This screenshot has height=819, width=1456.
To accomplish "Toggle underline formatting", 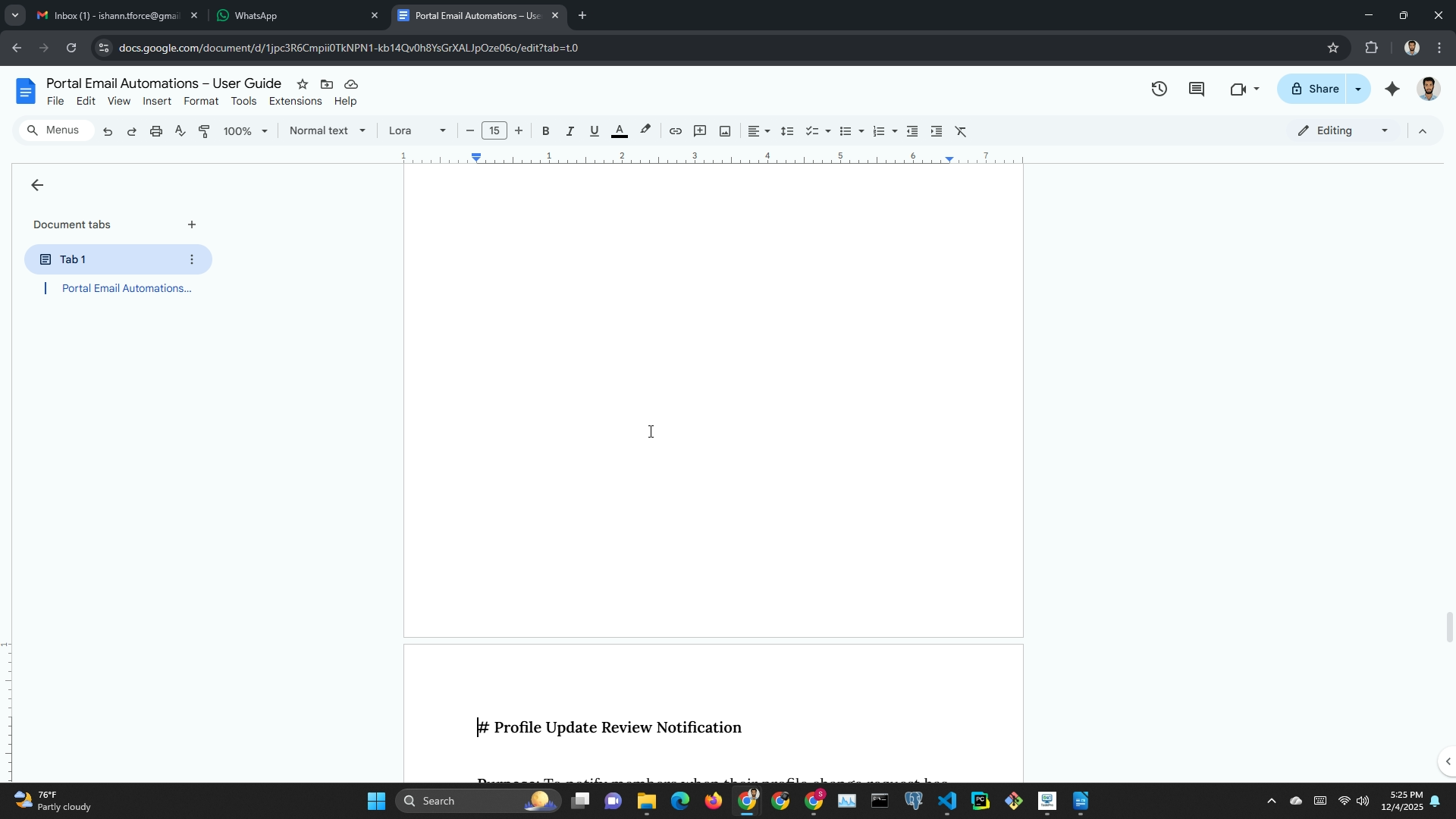I will click(x=595, y=131).
